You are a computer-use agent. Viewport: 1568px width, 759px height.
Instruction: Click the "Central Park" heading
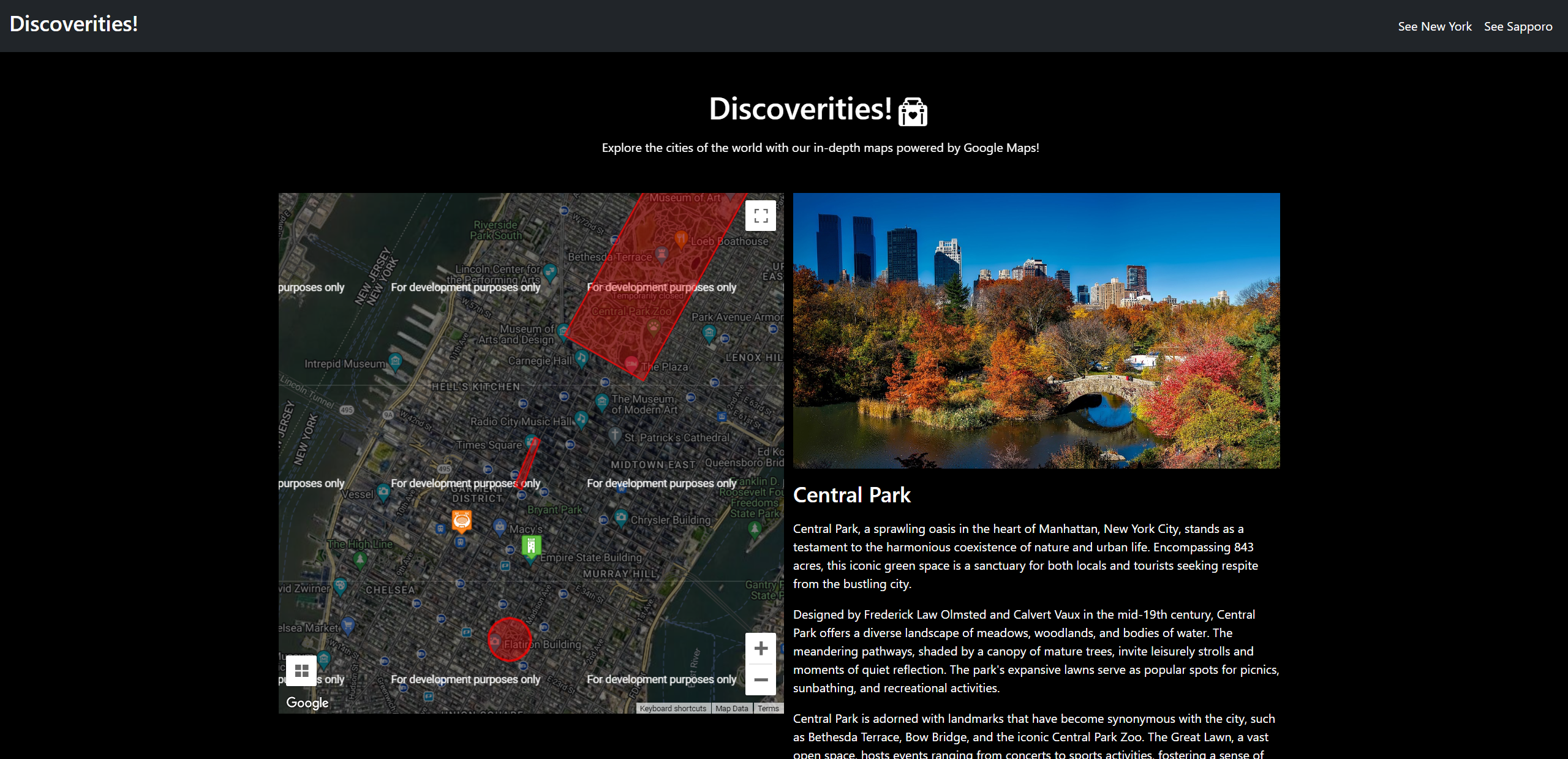(x=852, y=495)
